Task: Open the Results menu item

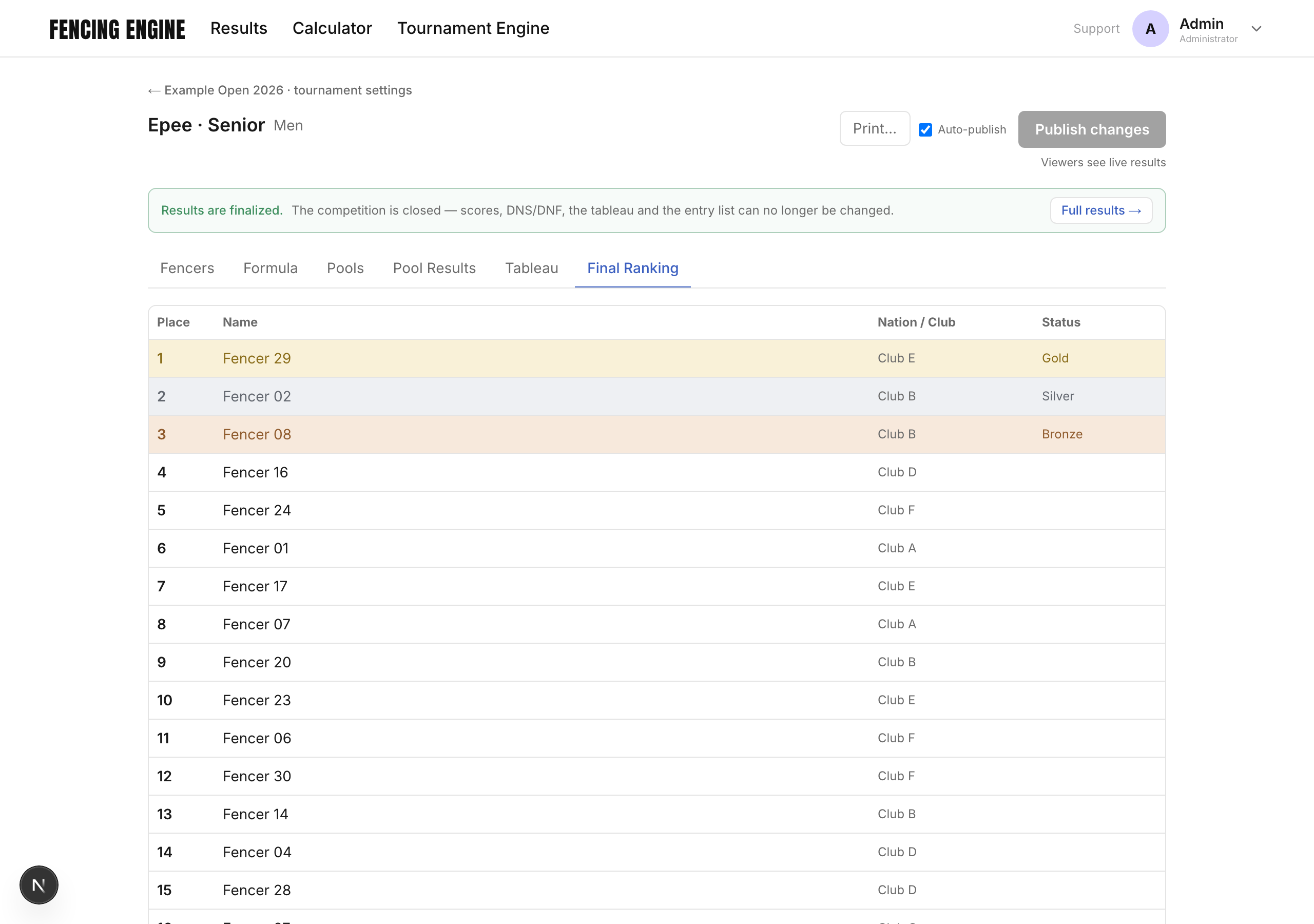Action: click(239, 28)
